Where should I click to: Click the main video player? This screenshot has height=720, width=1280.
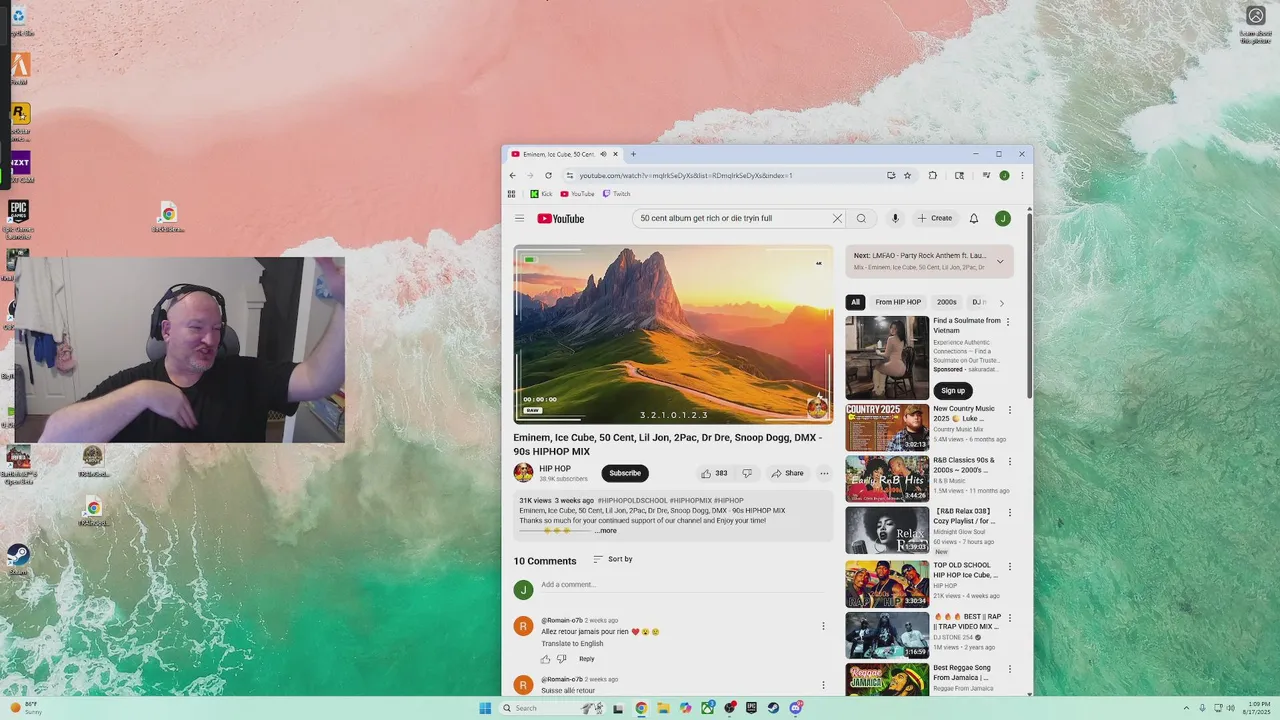coord(673,335)
